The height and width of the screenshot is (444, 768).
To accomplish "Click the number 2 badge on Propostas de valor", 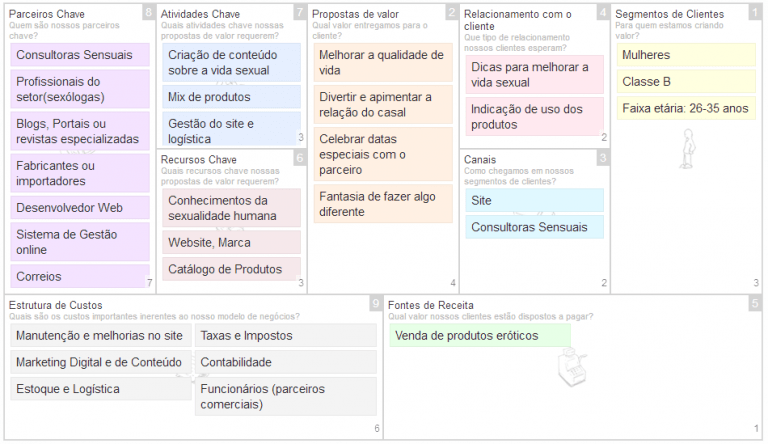I will (x=452, y=12).
